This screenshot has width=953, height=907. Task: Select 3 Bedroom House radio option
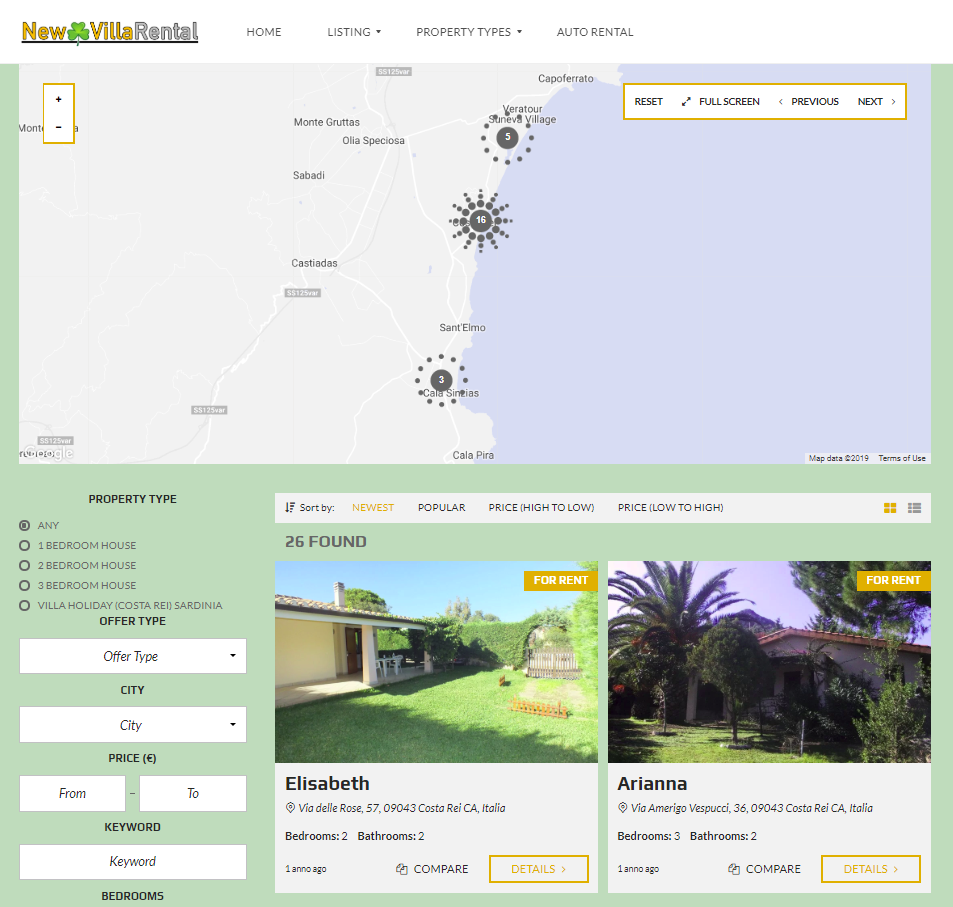[24, 585]
